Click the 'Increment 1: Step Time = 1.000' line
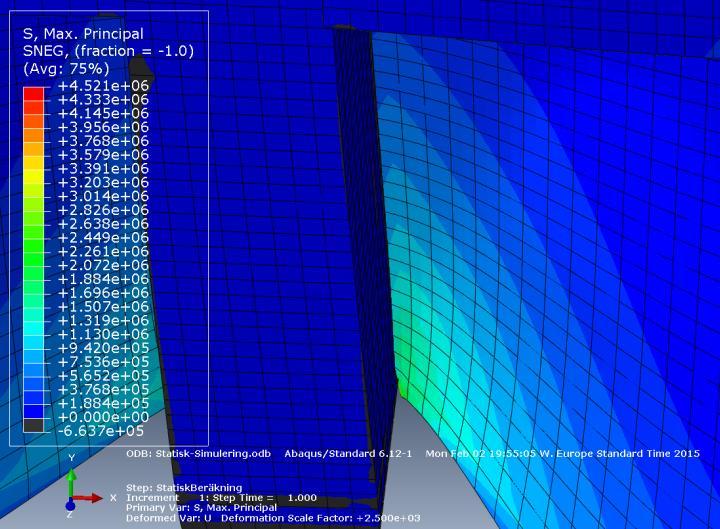Screen dimensions: 720x529 [221, 498]
